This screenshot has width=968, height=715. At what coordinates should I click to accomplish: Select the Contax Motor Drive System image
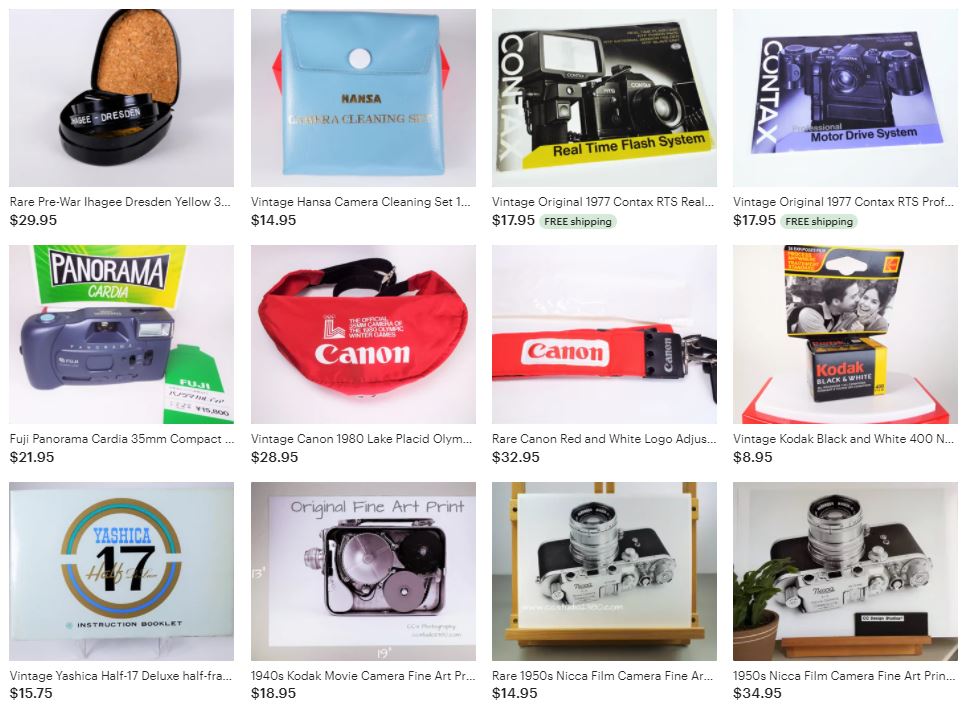[x=845, y=98]
